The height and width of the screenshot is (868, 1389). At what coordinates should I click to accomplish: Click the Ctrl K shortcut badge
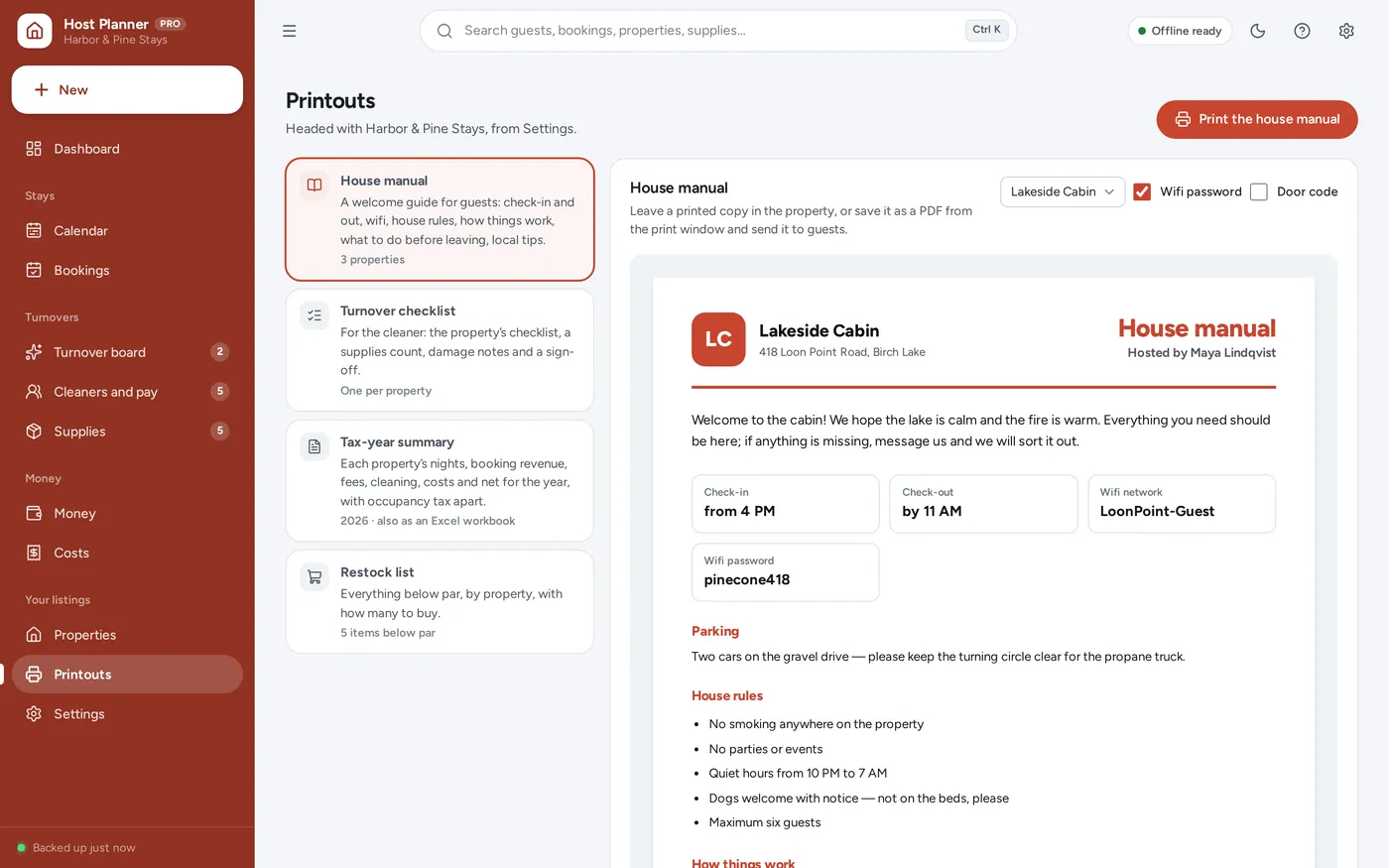tap(986, 30)
